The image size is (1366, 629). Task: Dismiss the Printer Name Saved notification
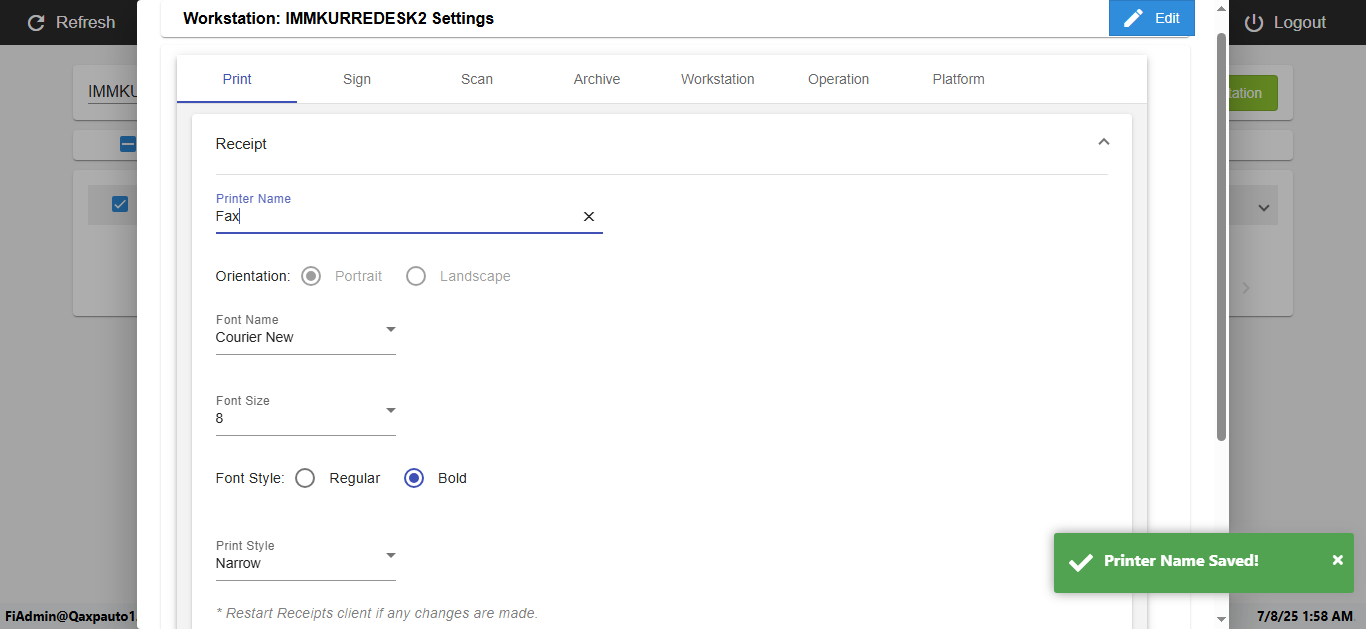(x=1338, y=560)
